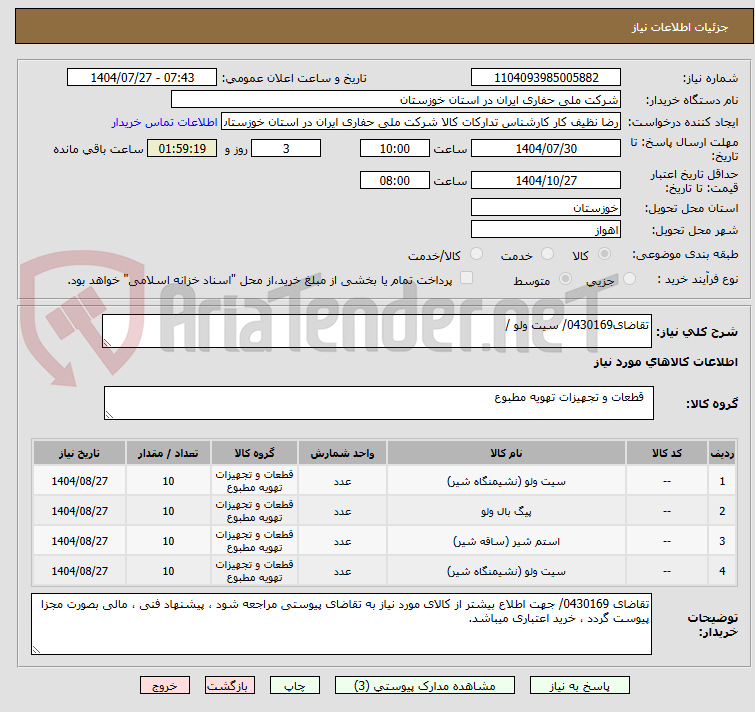The image size is (755, 712).
Task: Select the کالا radio button
Action: 604,254
